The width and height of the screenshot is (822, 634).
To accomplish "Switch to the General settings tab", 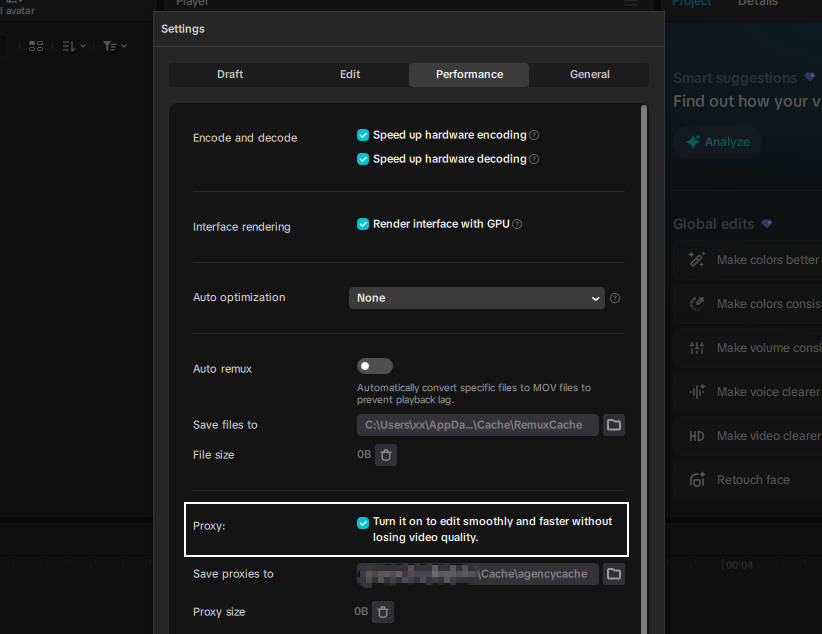I will coord(589,74).
